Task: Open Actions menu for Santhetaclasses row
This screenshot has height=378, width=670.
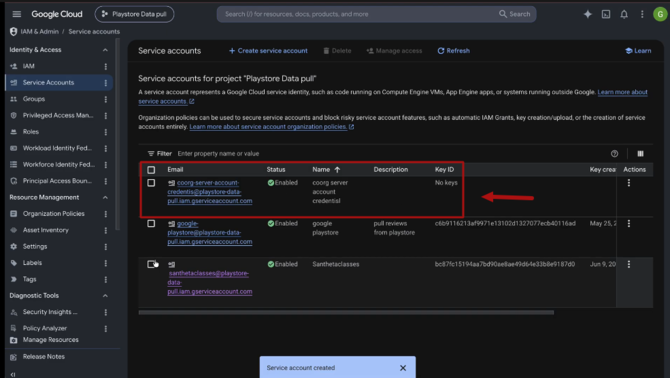Action: click(629, 264)
